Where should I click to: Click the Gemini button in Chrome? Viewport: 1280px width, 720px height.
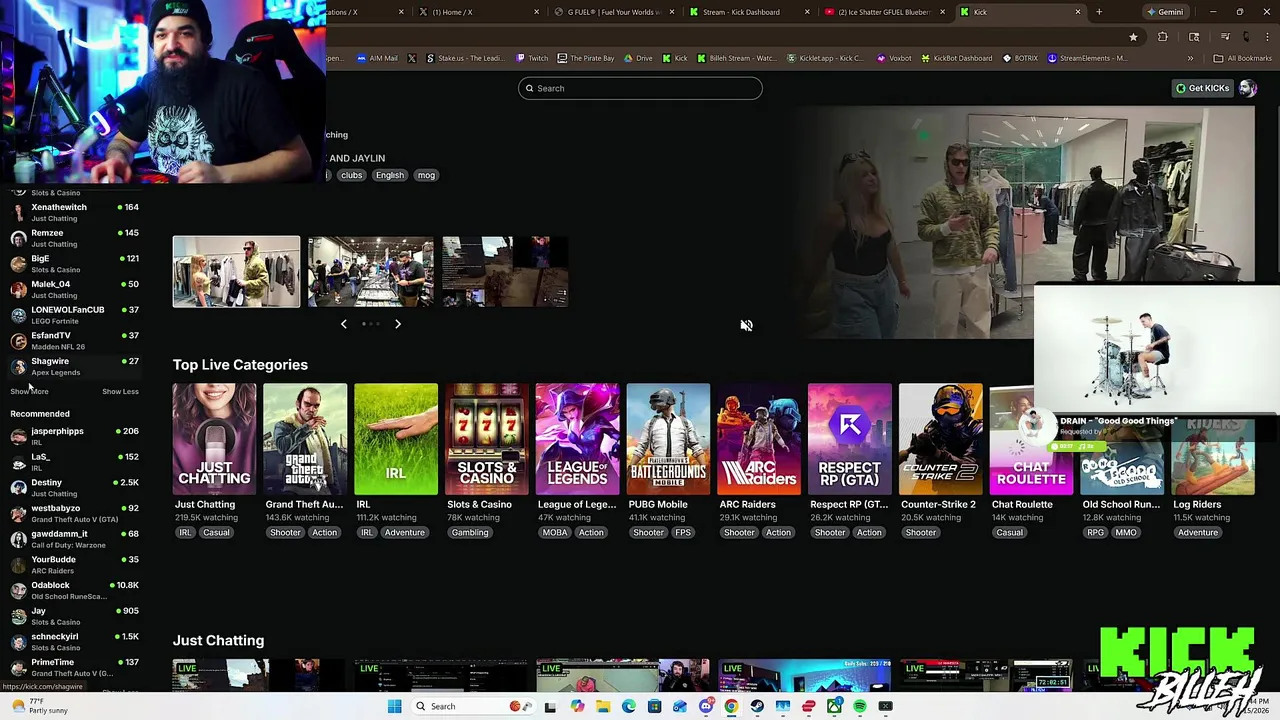pyautogui.click(x=1164, y=12)
